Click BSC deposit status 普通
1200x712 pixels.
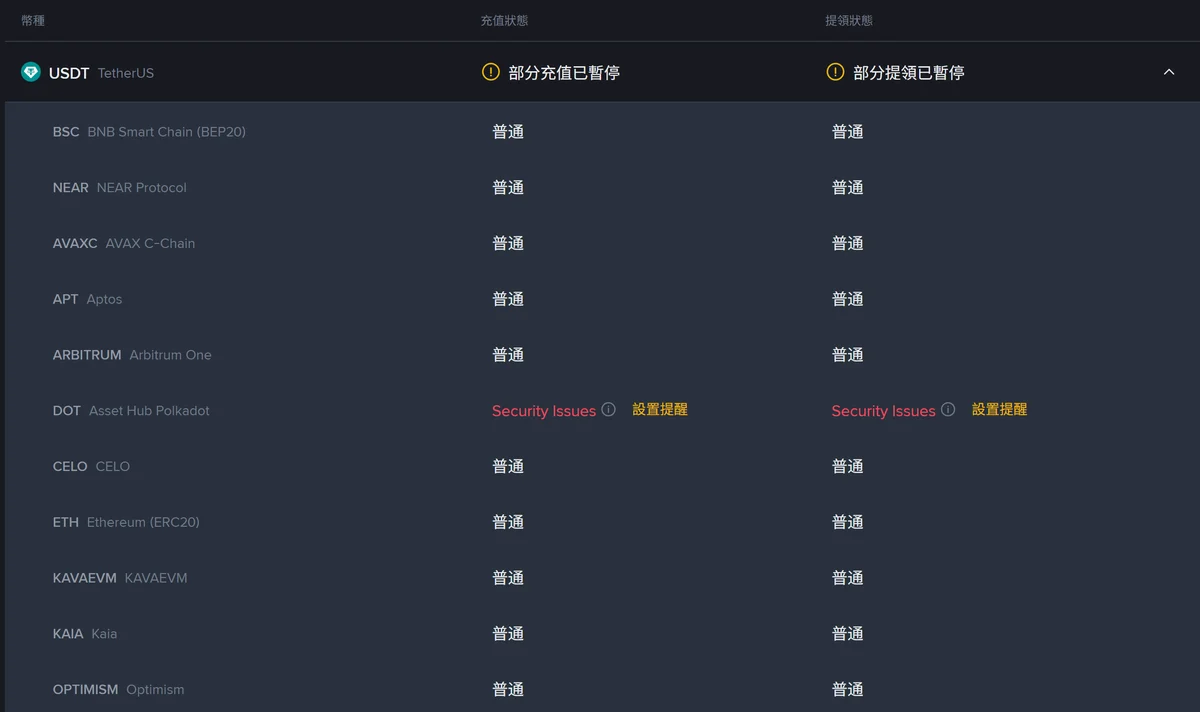(x=508, y=132)
